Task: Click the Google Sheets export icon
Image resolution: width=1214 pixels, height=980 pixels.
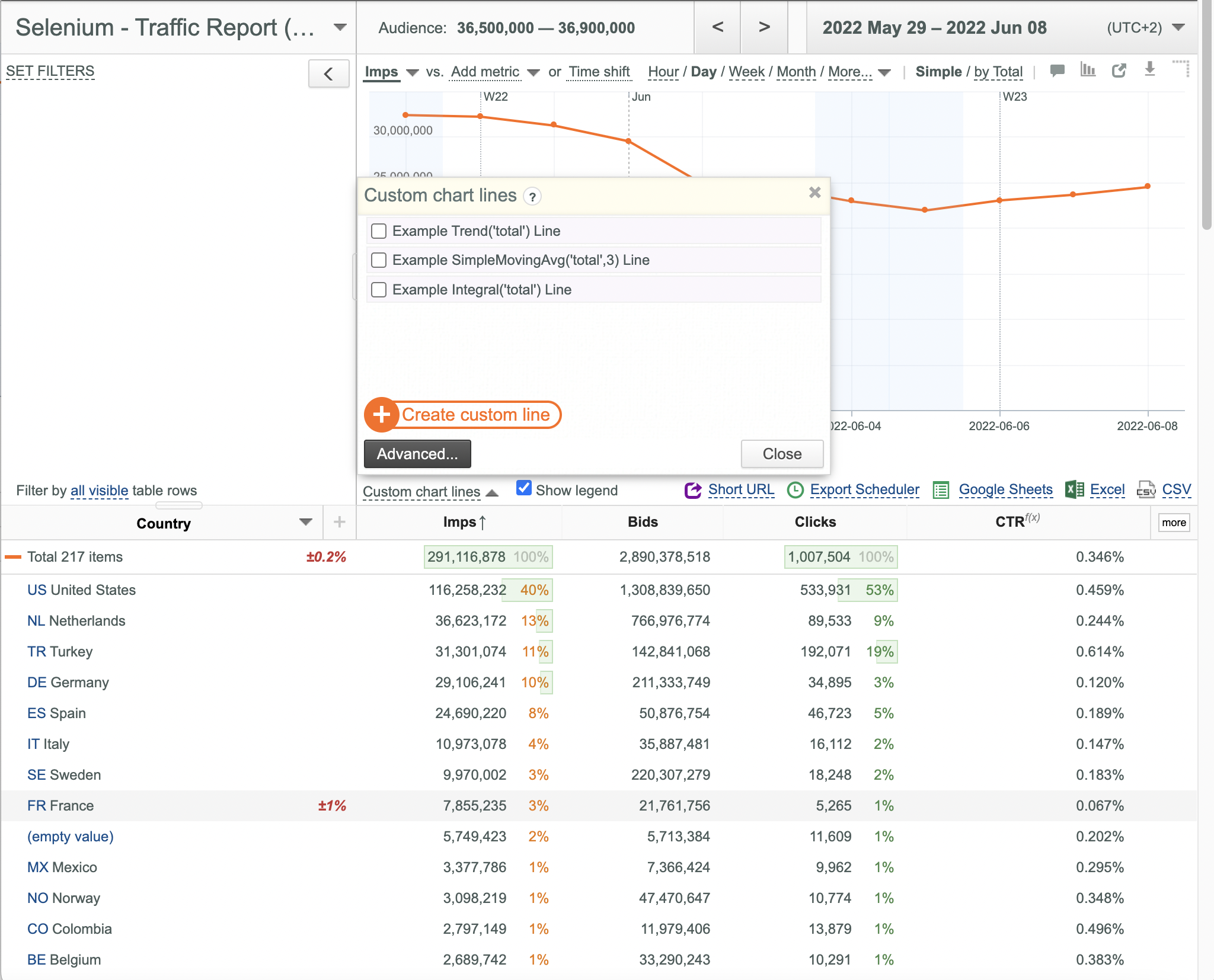Action: (941, 490)
